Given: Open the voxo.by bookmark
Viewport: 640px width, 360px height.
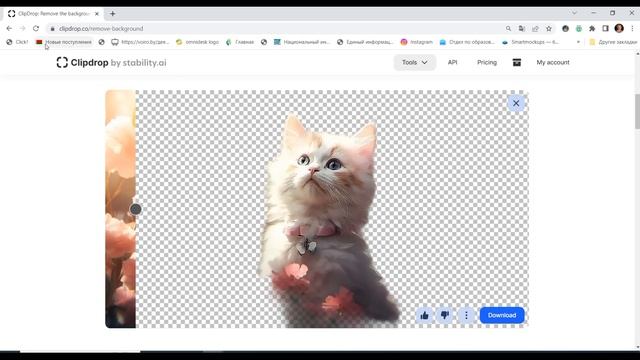Looking at the screenshot, I should pos(140,42).
